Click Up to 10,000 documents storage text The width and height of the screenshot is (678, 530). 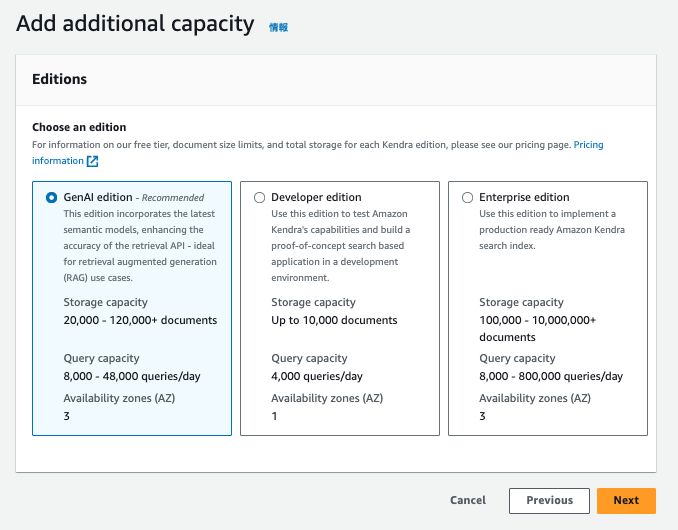coord(334,320)
